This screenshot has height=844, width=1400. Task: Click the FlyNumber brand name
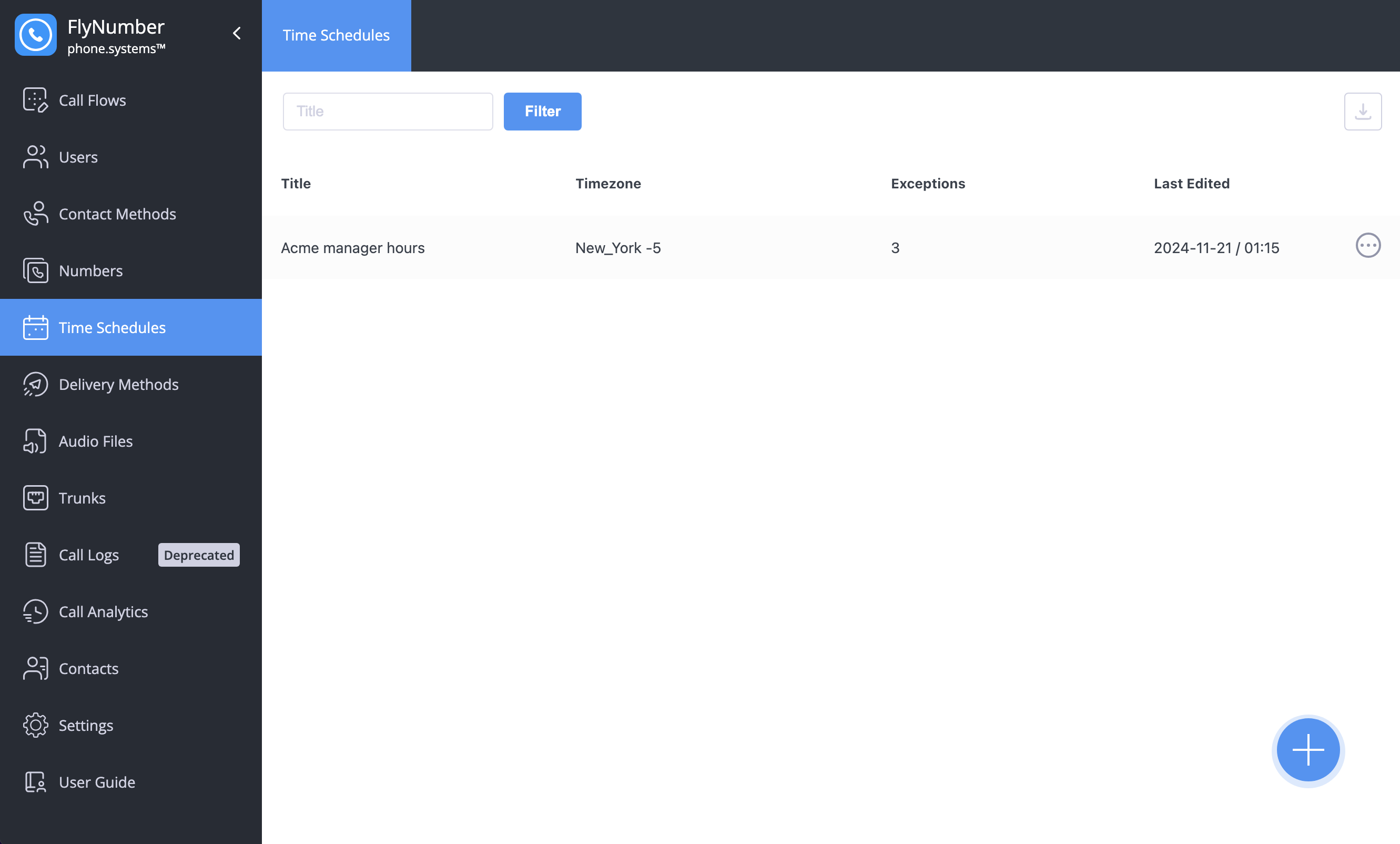(116, 27)
